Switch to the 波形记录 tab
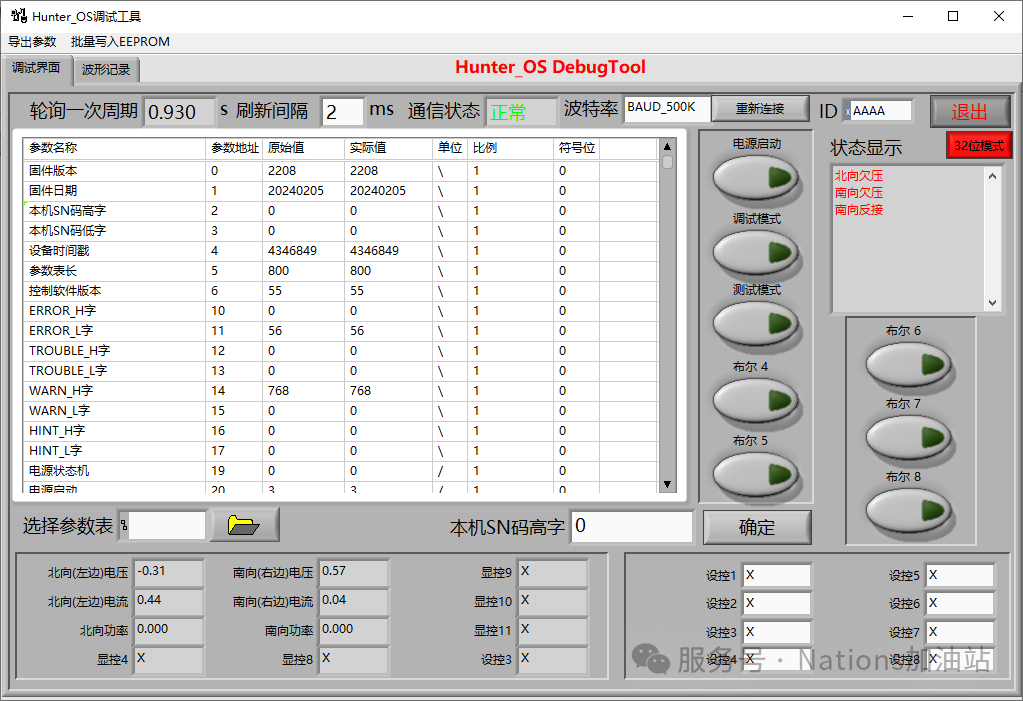Viewport: 1023px width, 701px height. [106, 70]
